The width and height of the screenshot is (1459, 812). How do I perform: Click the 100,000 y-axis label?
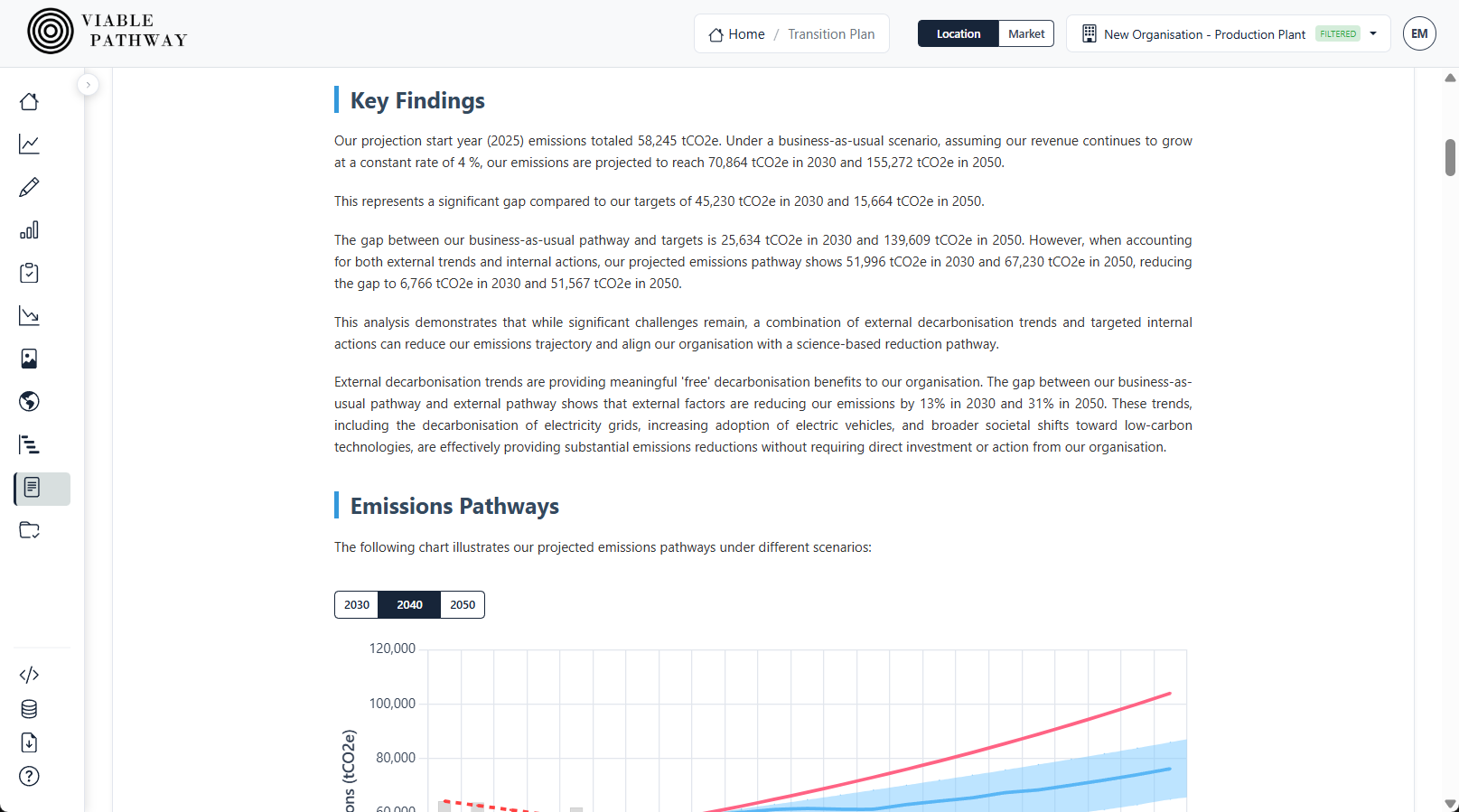pyautogui.click(x=392, y=704)
